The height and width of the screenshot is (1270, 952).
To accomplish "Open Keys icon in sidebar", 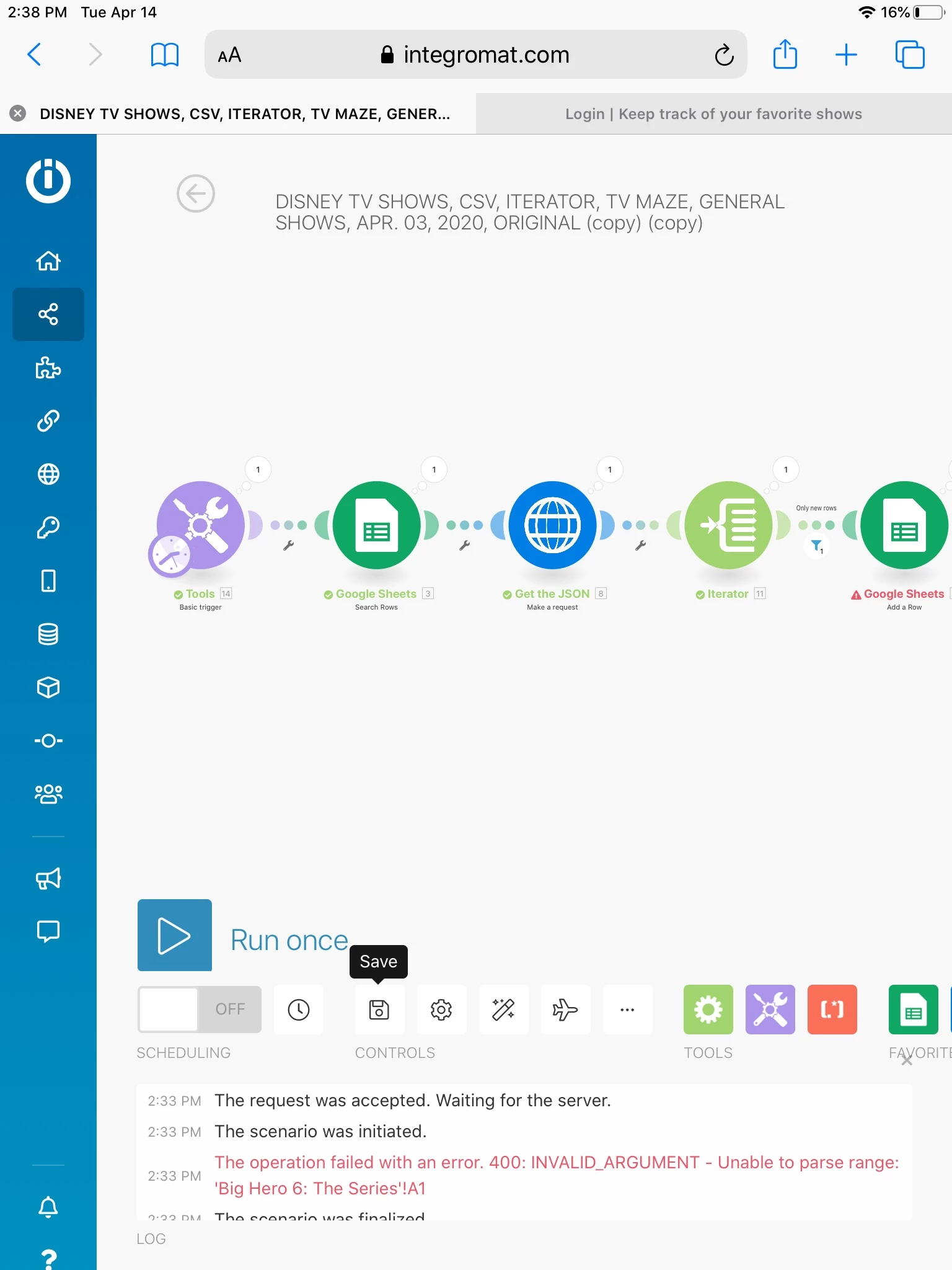I will coord(48,528).
